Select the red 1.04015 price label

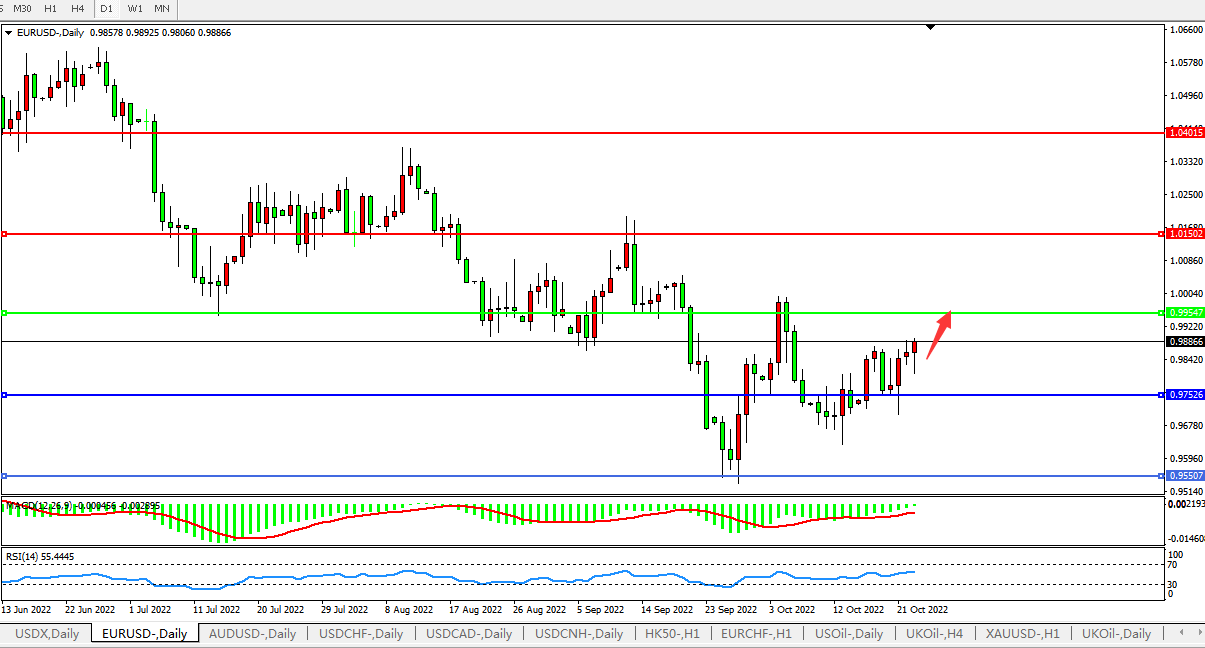[1186, 132]
